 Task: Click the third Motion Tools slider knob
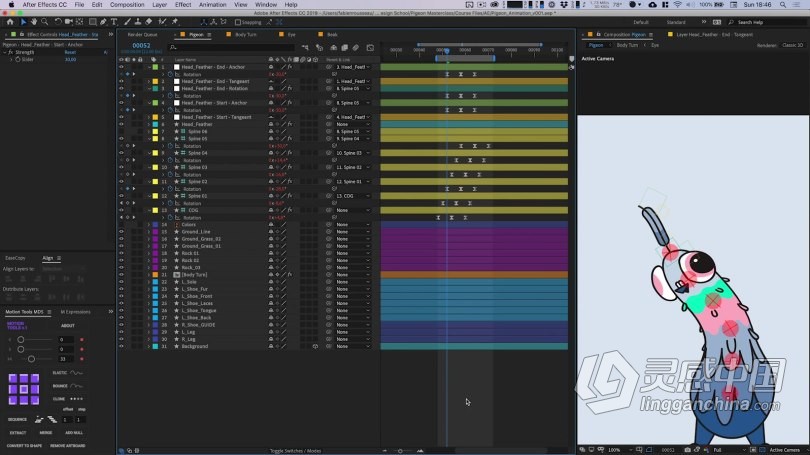click(32, 359)
